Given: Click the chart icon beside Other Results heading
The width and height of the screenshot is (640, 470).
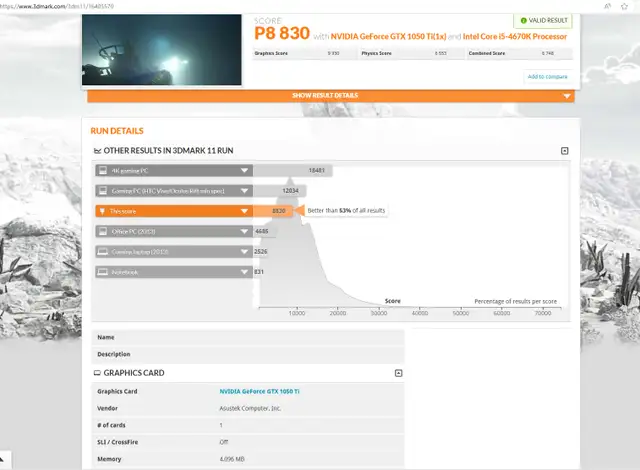Looking at the screenshot, I should 97,151.
